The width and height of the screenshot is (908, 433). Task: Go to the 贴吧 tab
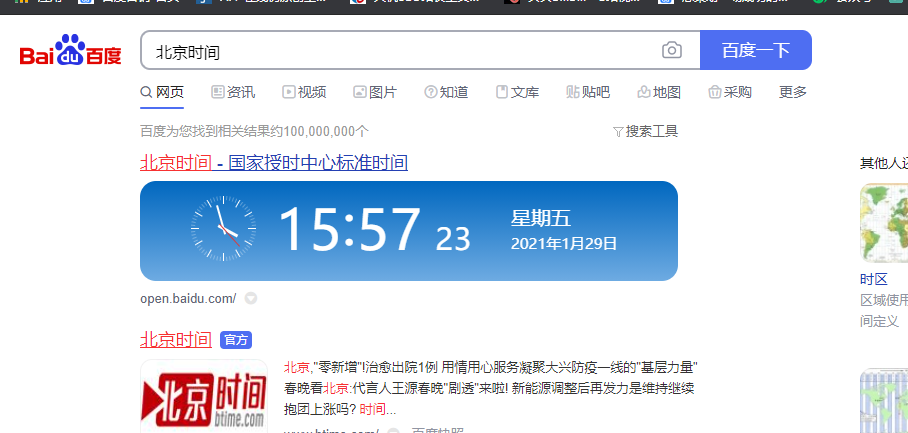click(x=588, y=92)
